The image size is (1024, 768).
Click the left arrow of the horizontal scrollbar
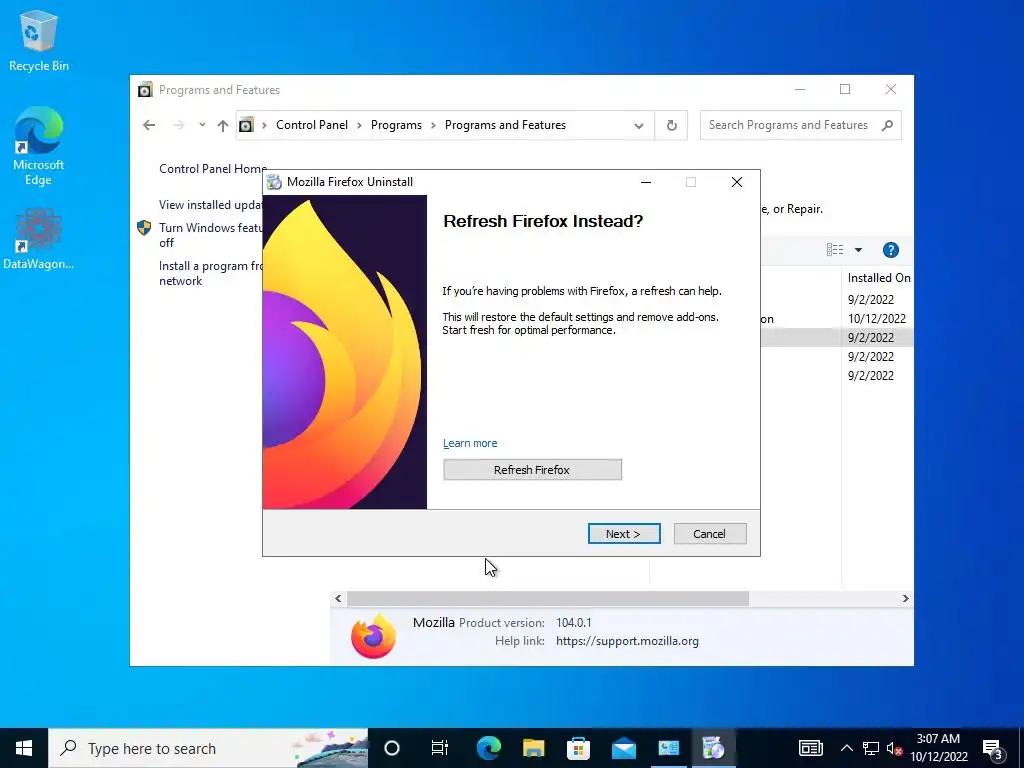tap(338, 598)
